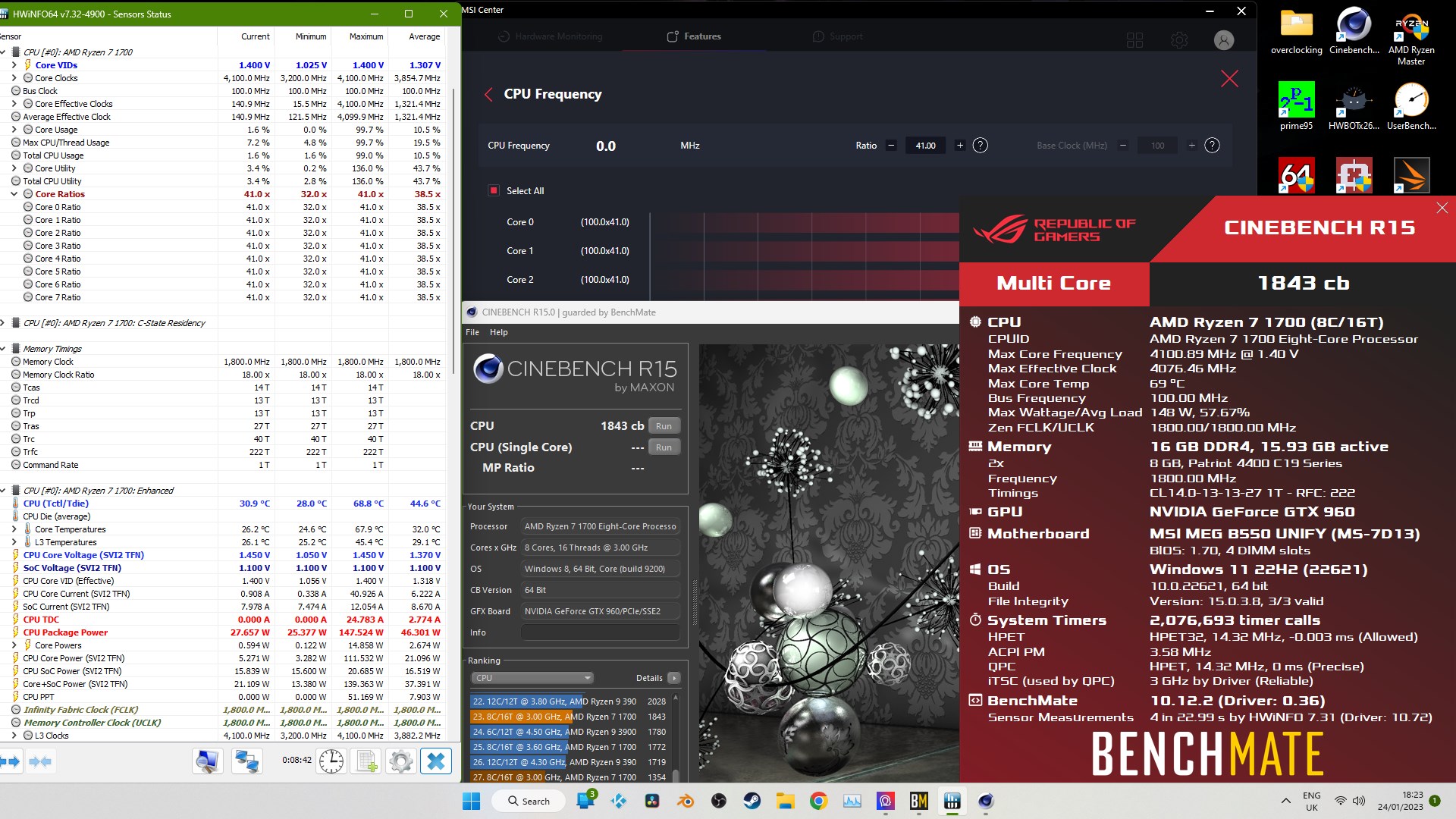Viewport: 1456px width, 819px height.
Task: Click the Base Clock value field
Action: click(1157, 146)
